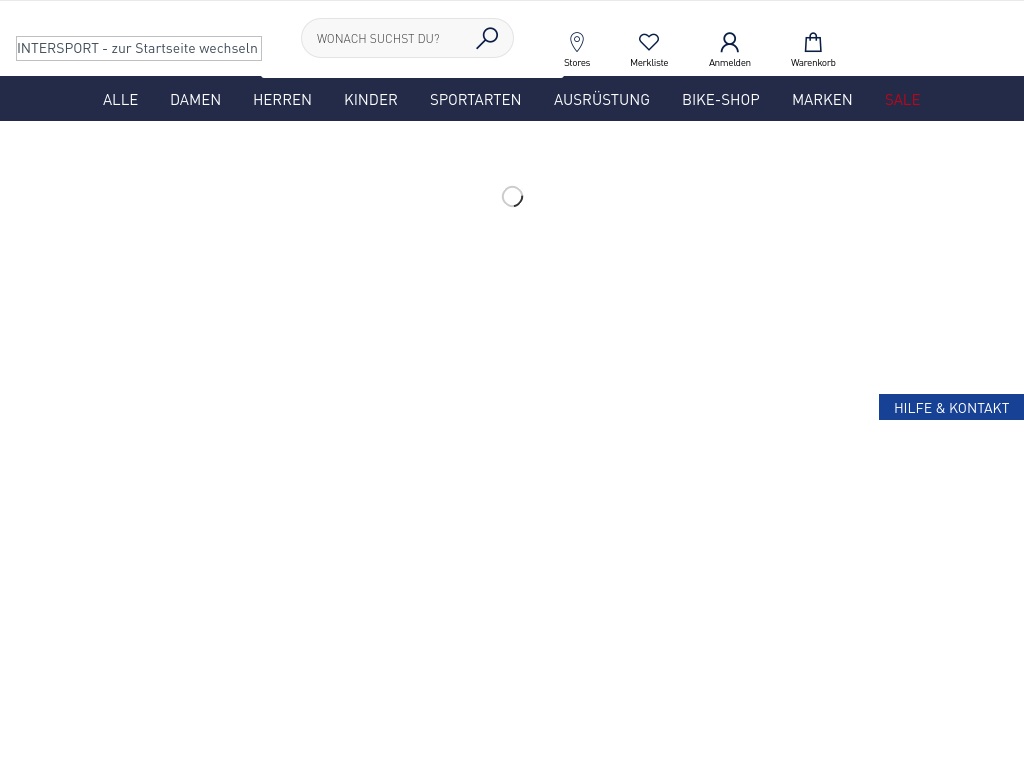Expand the AUSRÜSTUNG menu
The height and width of the screenshot is (768, 1024).
[x=601, y=99]
